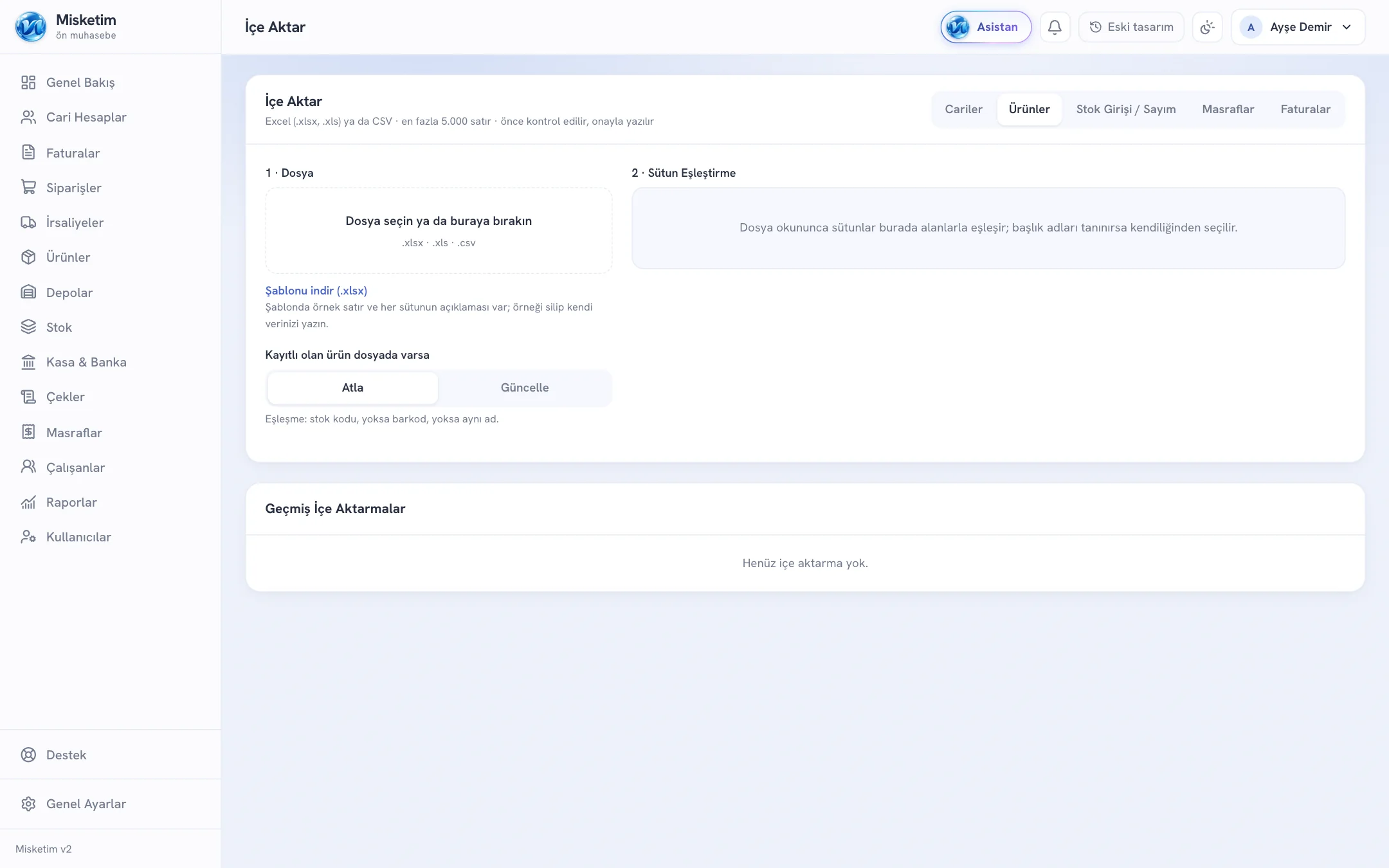Download template via Şablonu indir (.xlsx)

316,291
